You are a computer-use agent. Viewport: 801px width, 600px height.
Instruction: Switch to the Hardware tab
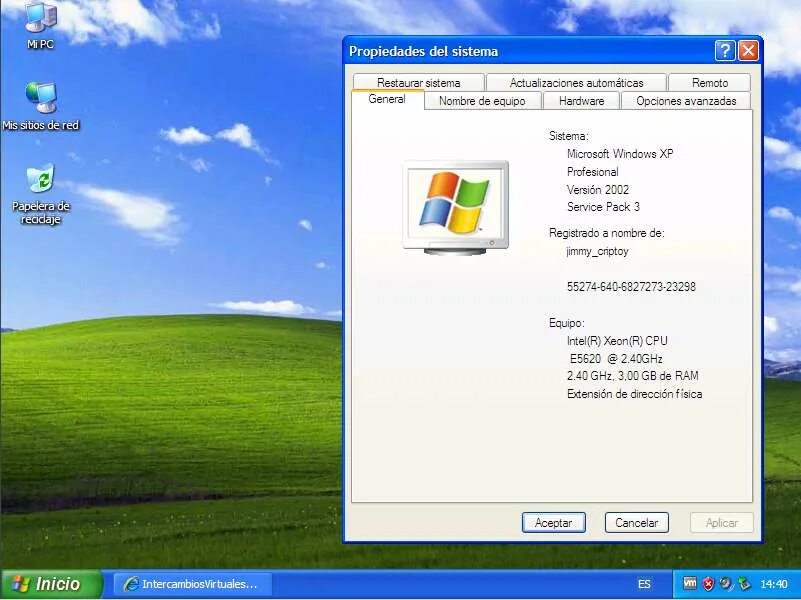[x=581, y=101]
